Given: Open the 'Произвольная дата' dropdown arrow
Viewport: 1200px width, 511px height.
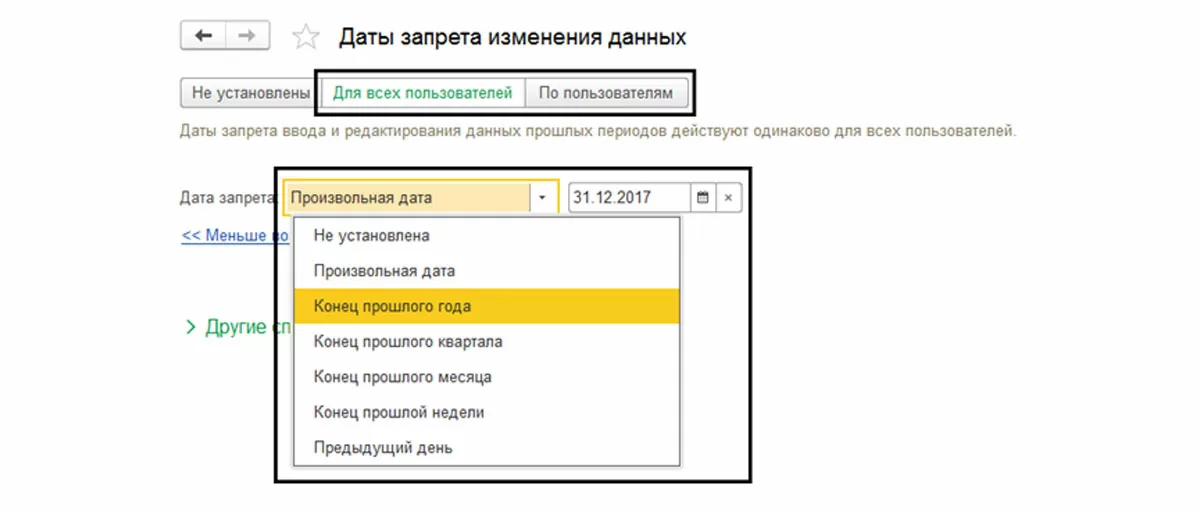Looking at the screenshot, I should pyautogui.click(x=542, y=198).
